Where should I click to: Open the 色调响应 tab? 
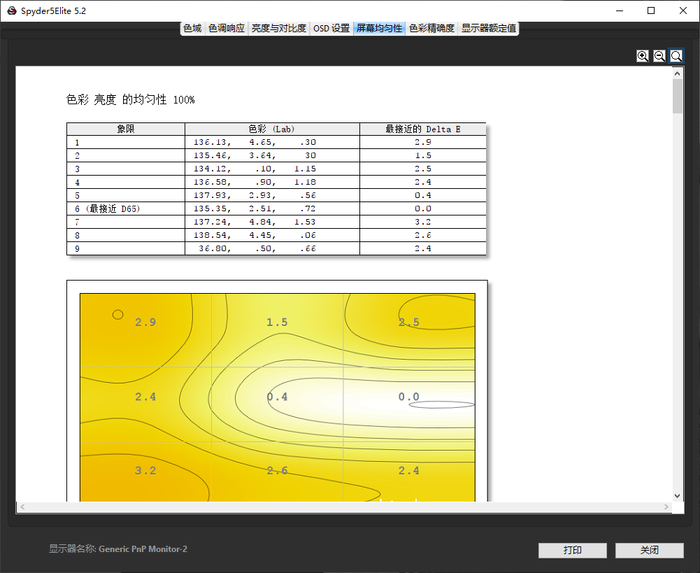click(227, 29)
